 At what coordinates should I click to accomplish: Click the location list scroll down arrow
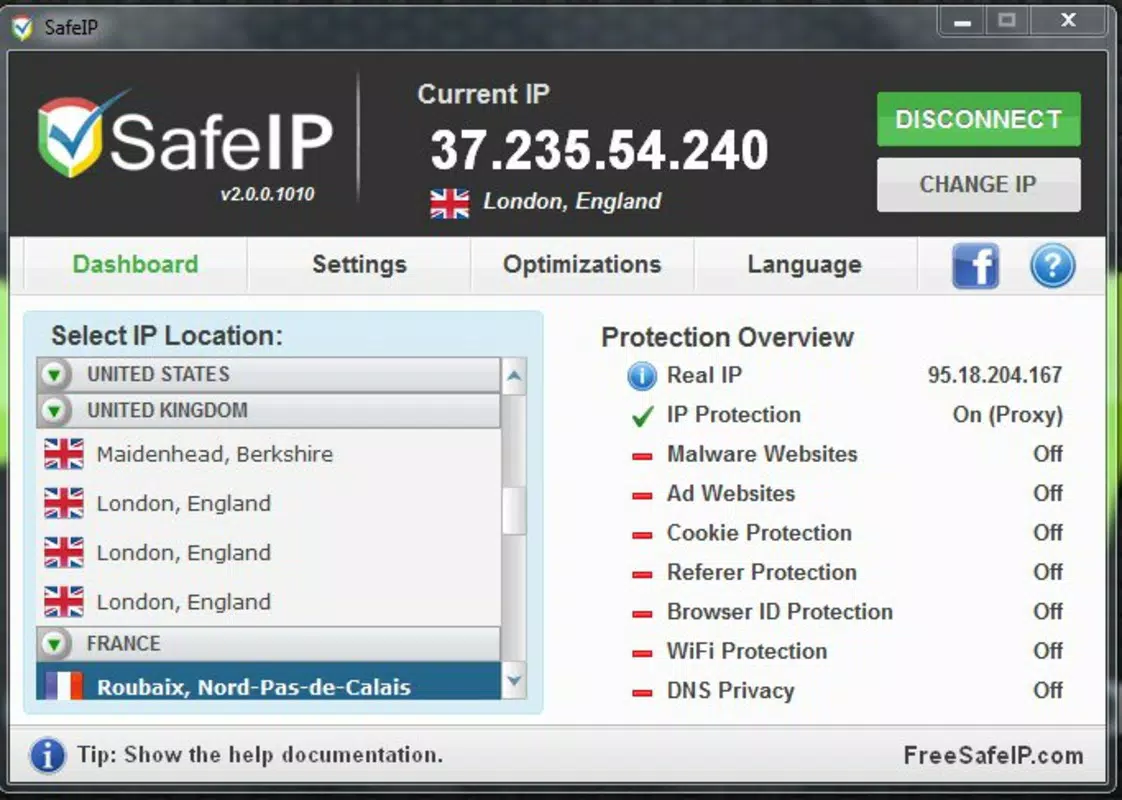(514, 681)
